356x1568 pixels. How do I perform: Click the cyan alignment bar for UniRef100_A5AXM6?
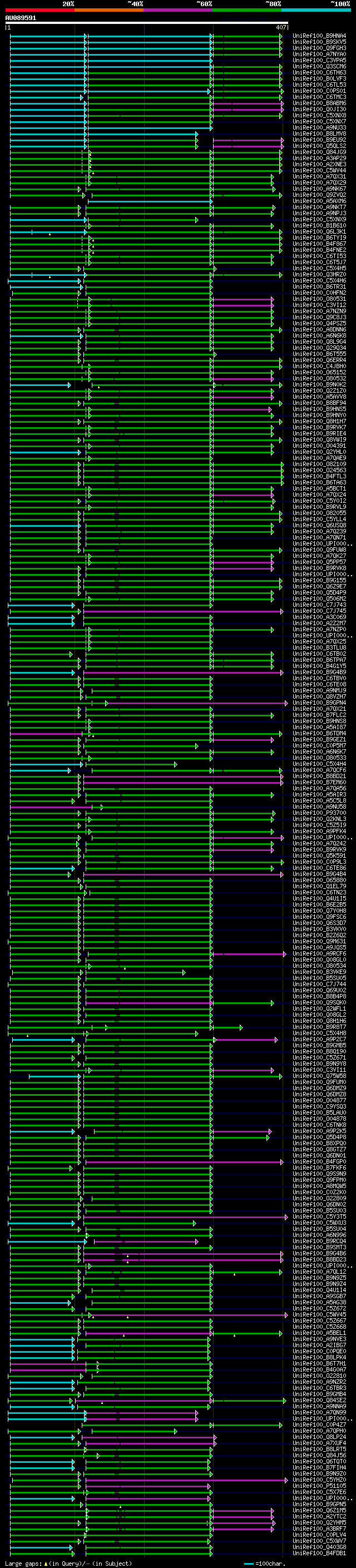tap(150, 201)
